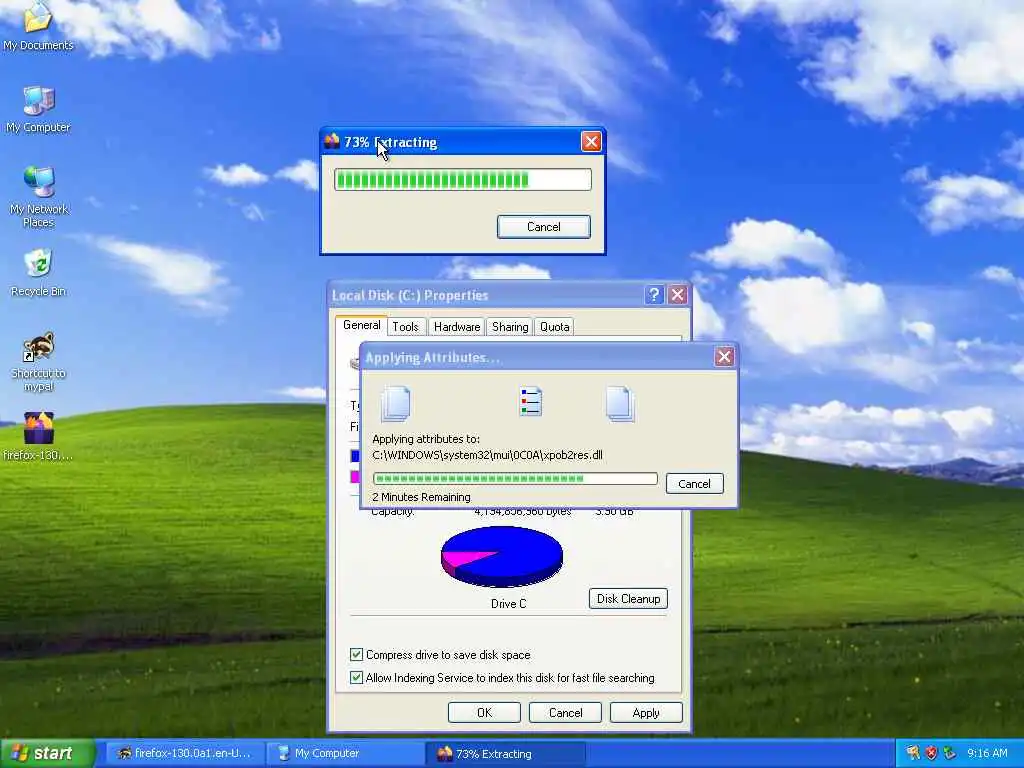Click the red security shield tray icon
Image resolution: width=1024 pixels, height=768 pixels.
coord(931,753)
